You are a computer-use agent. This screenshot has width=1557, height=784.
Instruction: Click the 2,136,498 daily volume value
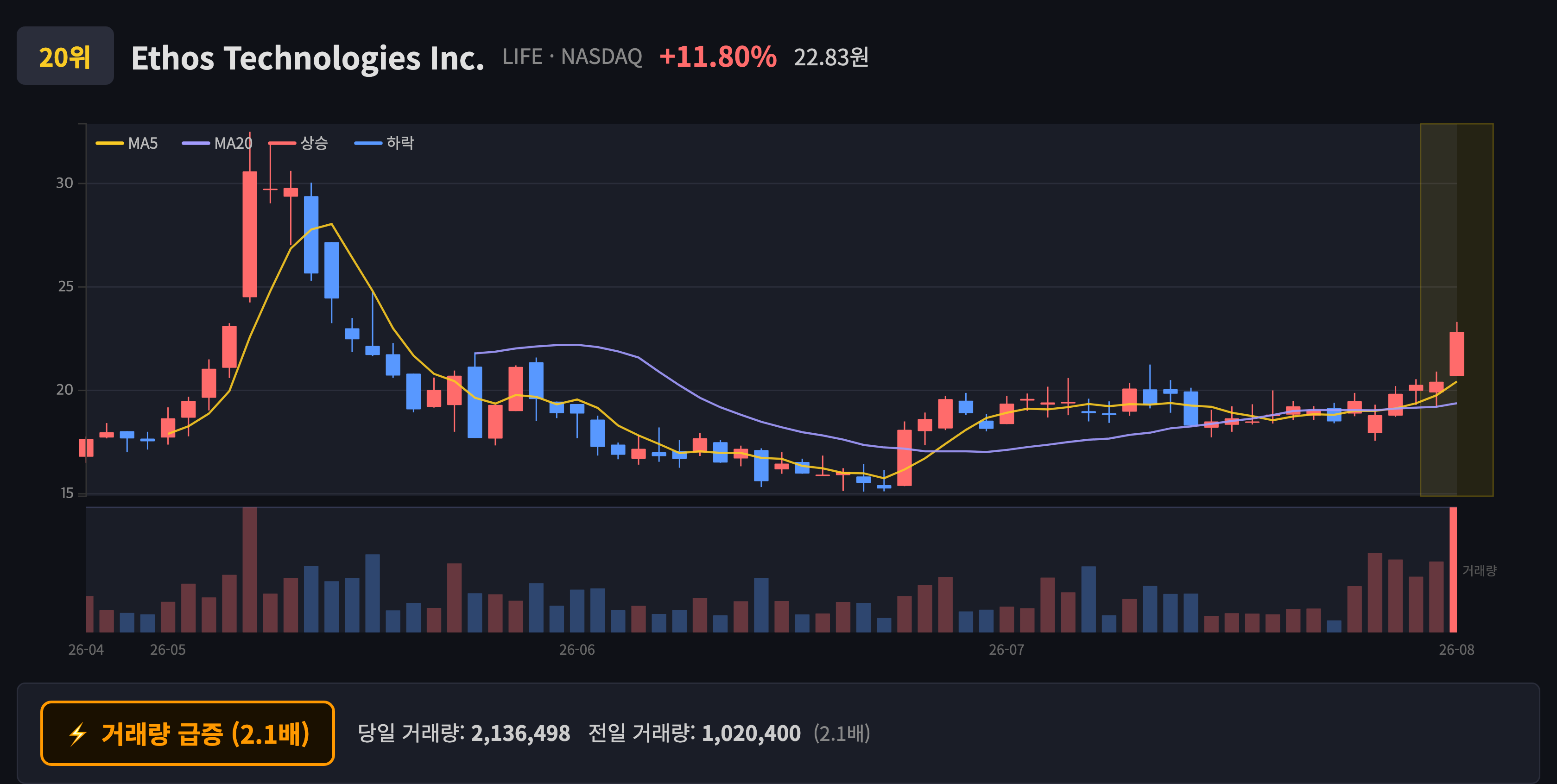click(x=520, y=733)
